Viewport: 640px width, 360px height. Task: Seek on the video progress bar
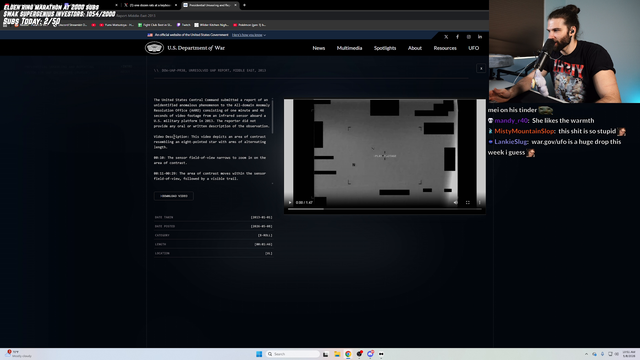pos(384,209)
